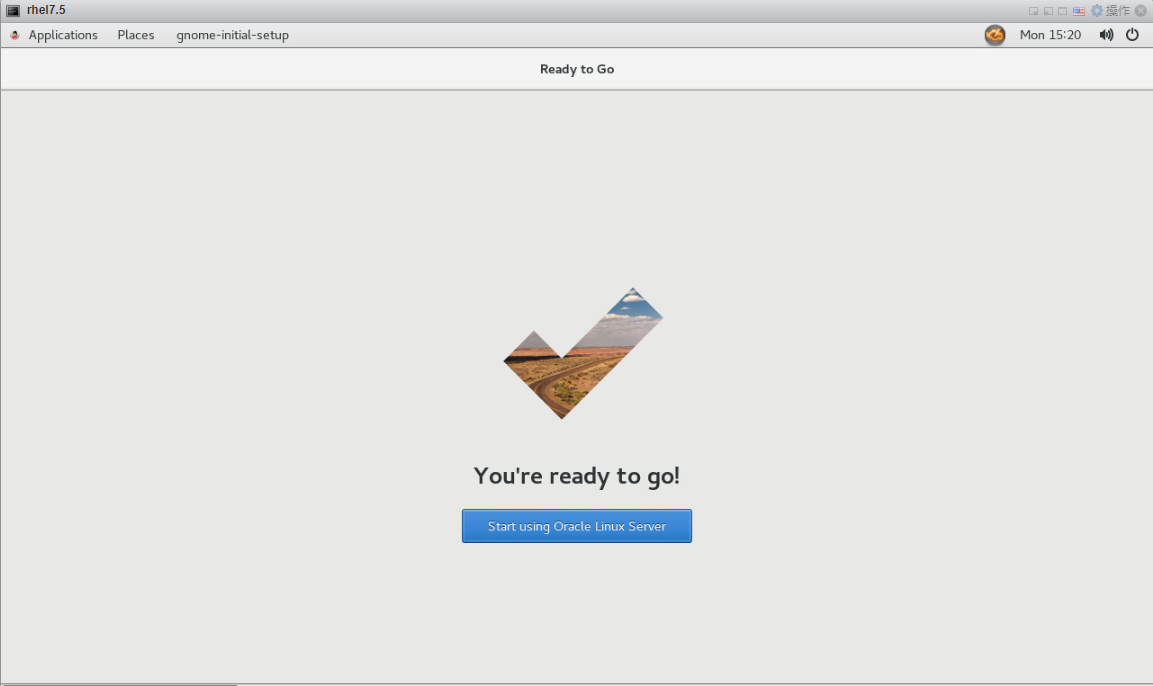
Task: Click the You're ready to go! heading
Action: (576, 476)
